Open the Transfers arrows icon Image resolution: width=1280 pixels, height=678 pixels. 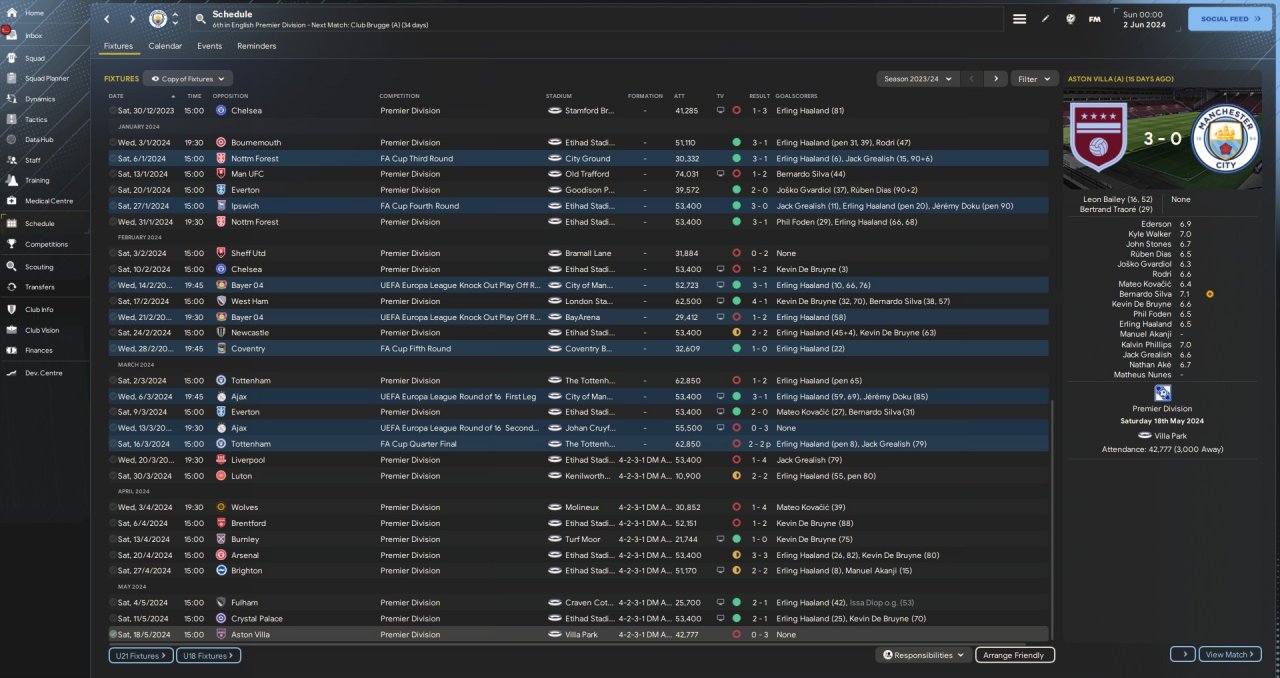pos(10,287)
